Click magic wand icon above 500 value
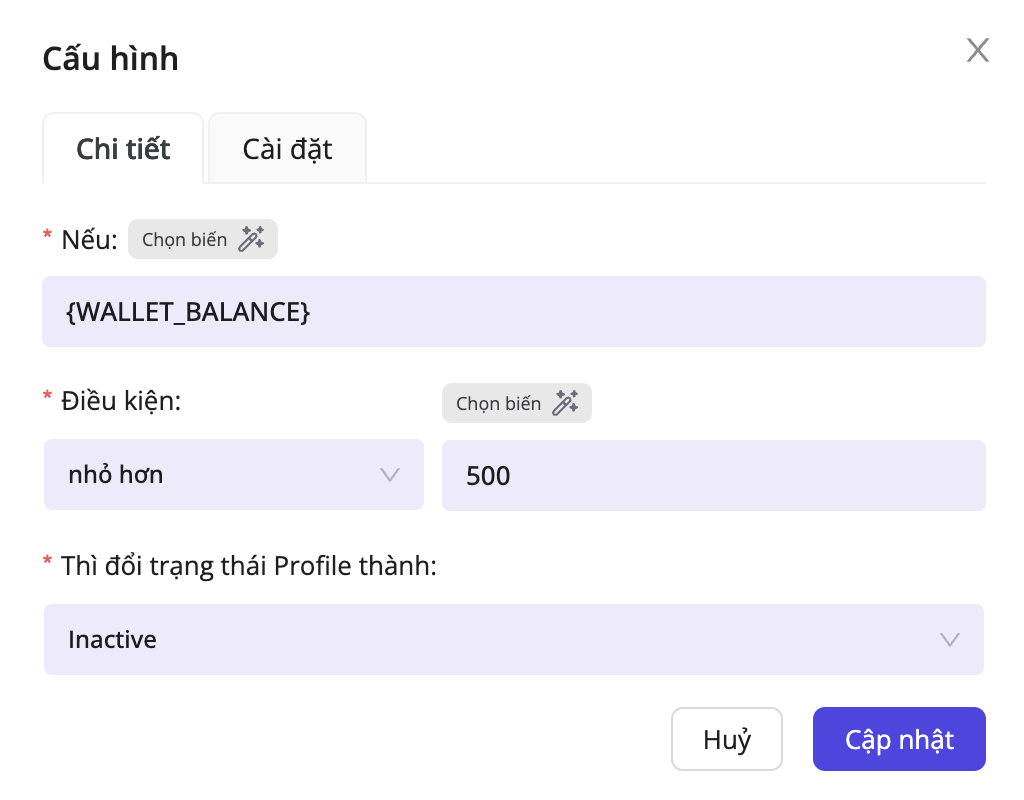Screen dimensions: 1024x800 click(565, 403)
